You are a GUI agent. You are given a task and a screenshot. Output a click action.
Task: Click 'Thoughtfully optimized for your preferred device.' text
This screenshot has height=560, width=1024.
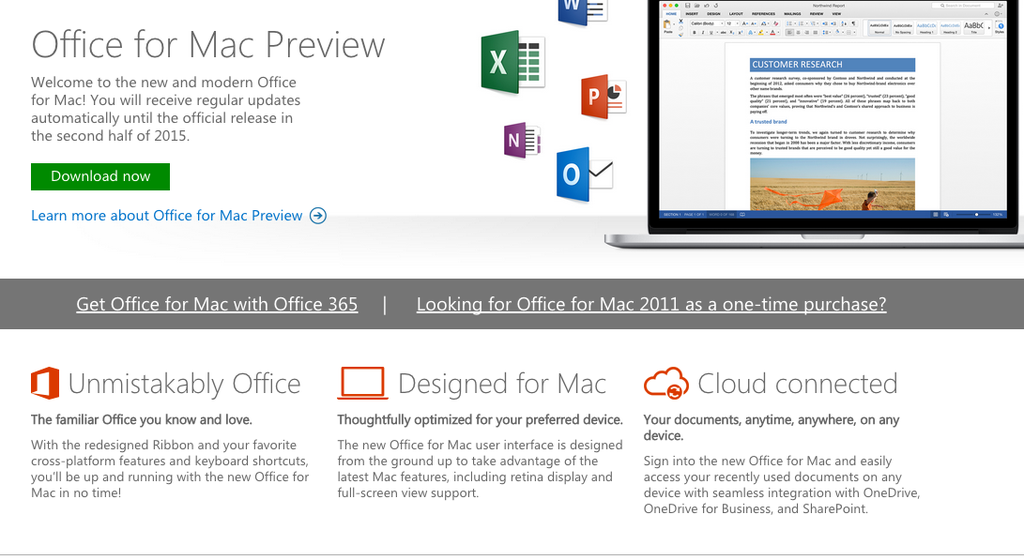pyautogui.click(x=480, y=420)
